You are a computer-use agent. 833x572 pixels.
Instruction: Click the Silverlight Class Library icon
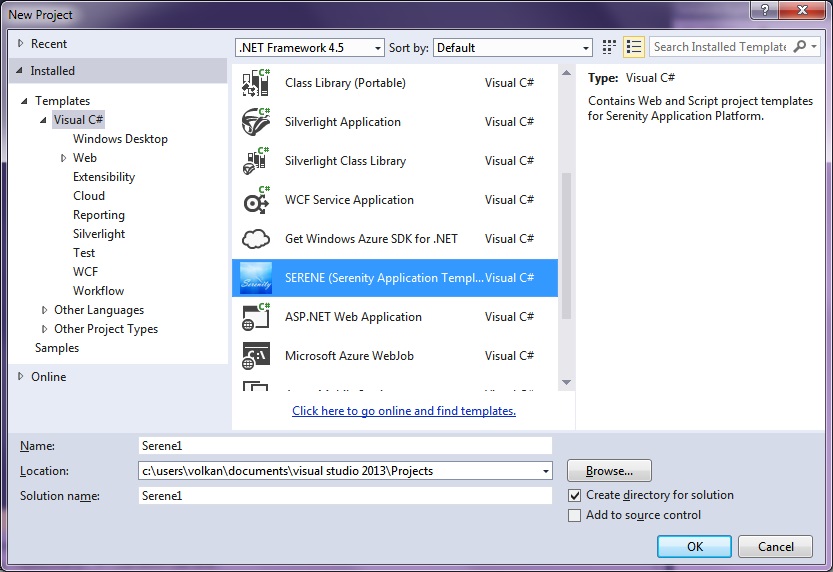coord(256,161)
